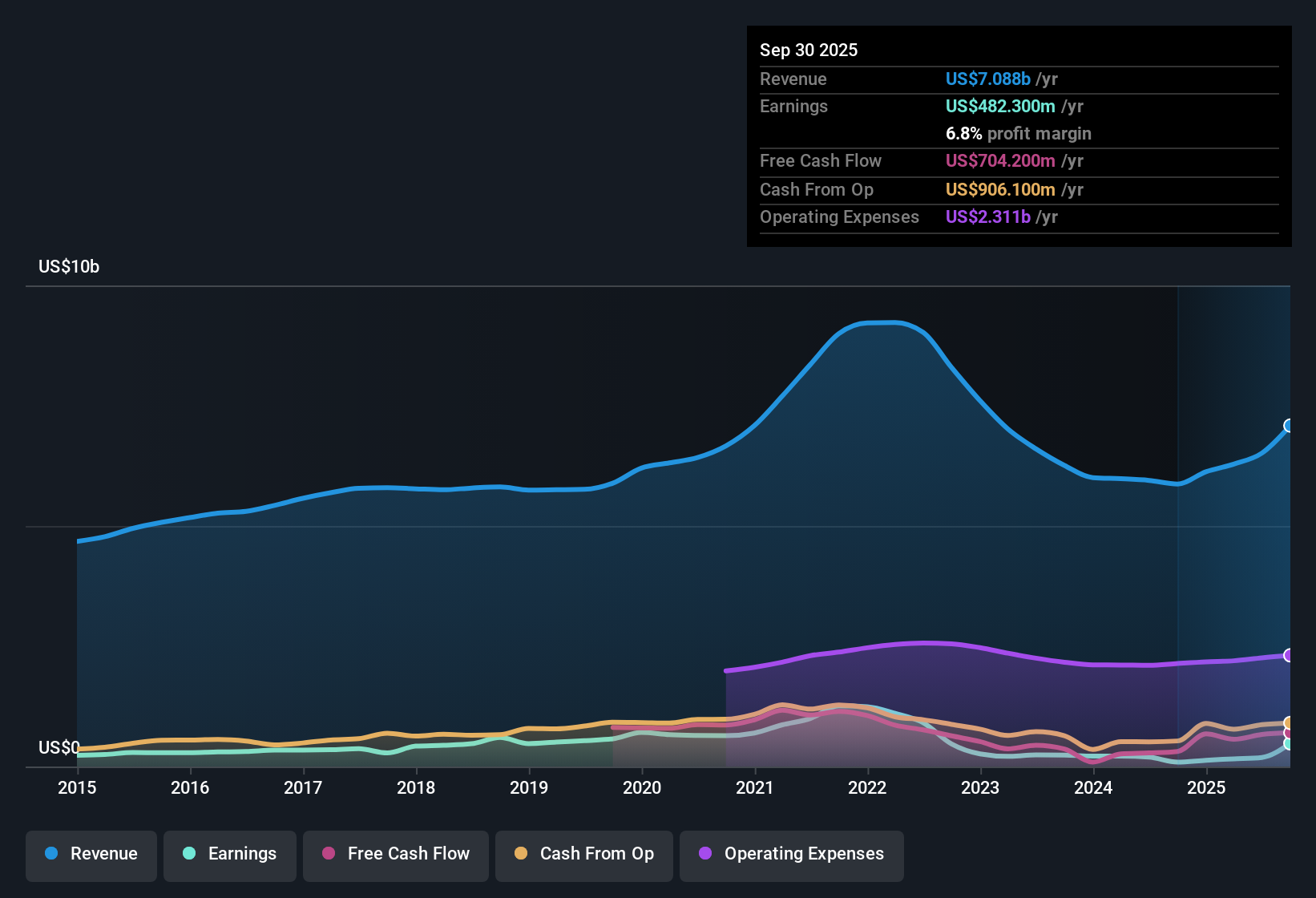The width and height of the screenshot is (1316, 898).
Task: Click the 2020 x-axis label
Action: (x=642, y=788)
